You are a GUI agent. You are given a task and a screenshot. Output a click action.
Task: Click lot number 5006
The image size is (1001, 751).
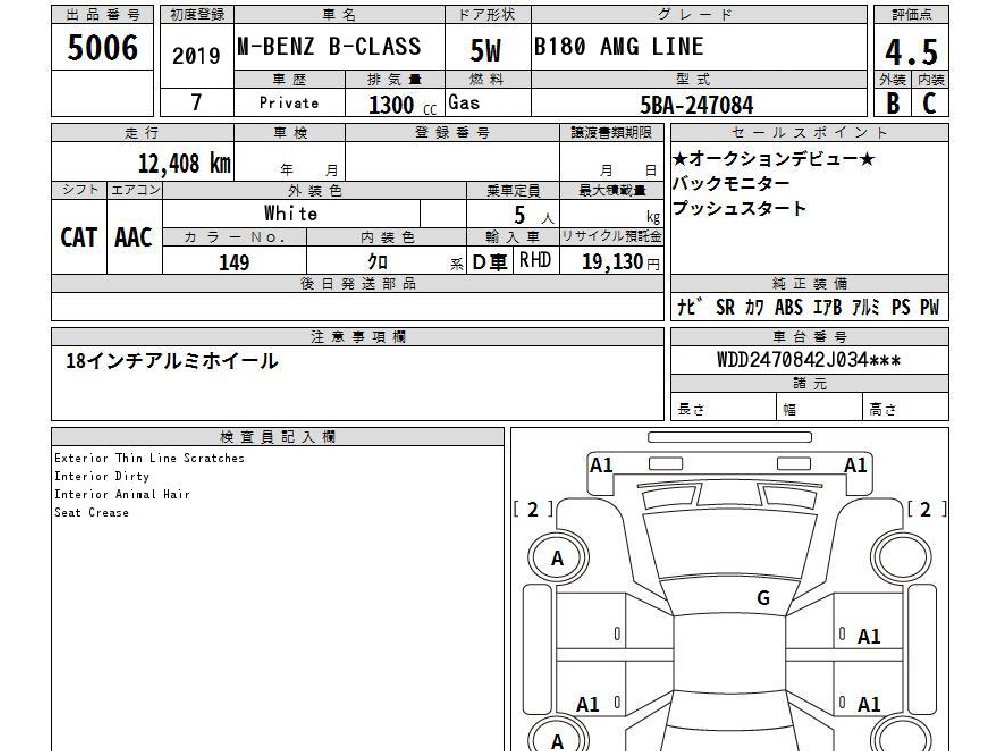(102, 47)
